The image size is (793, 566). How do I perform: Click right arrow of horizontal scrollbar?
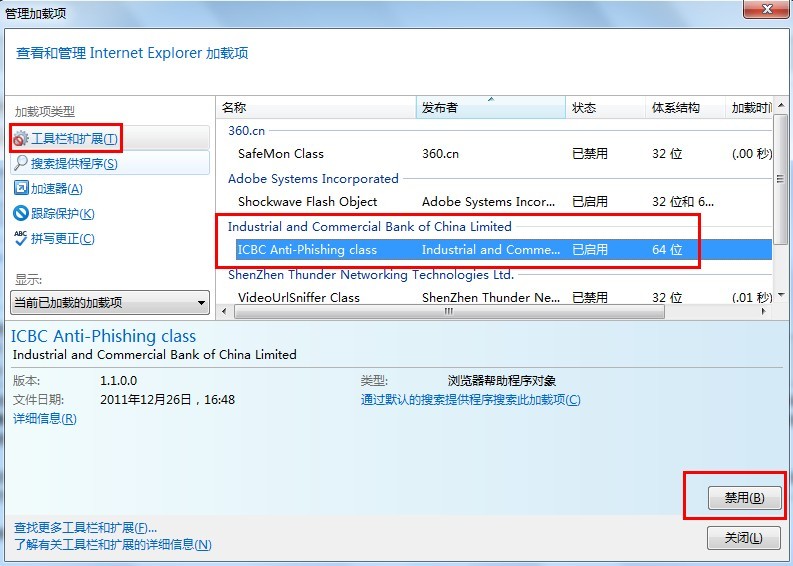pos(764,312)
